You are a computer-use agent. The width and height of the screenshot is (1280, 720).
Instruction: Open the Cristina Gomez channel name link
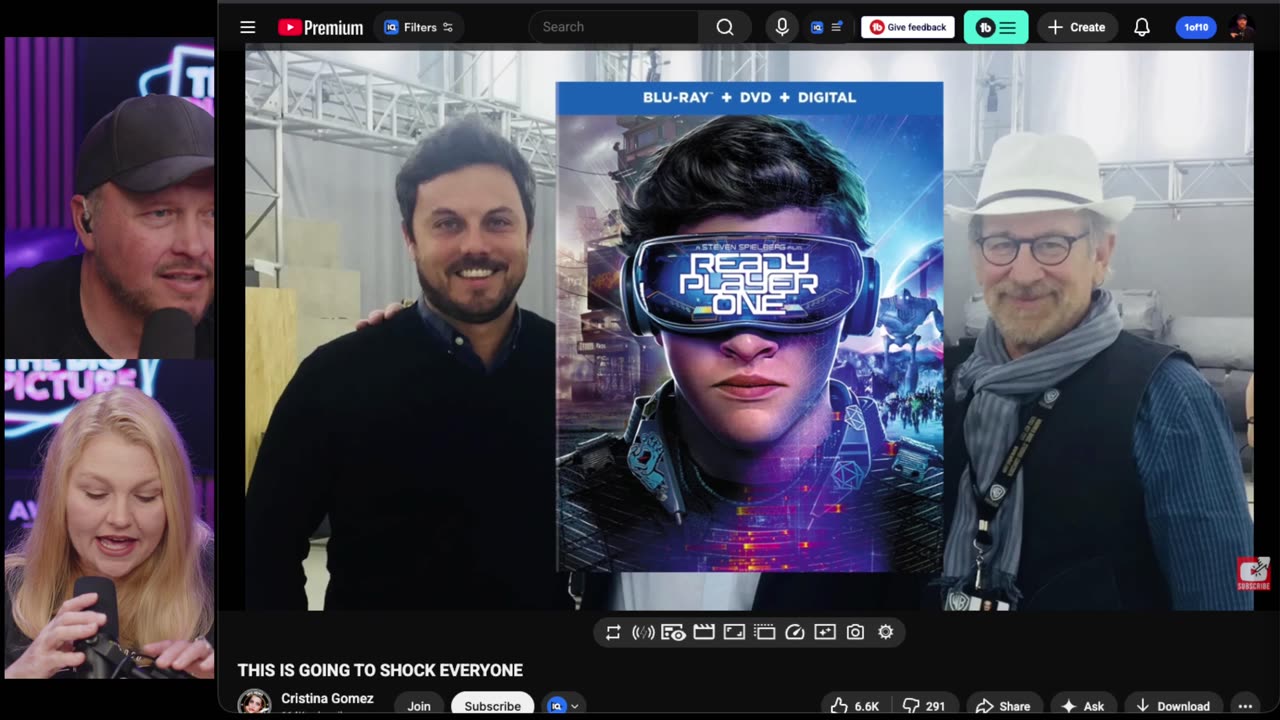click(x=327, y=698)
